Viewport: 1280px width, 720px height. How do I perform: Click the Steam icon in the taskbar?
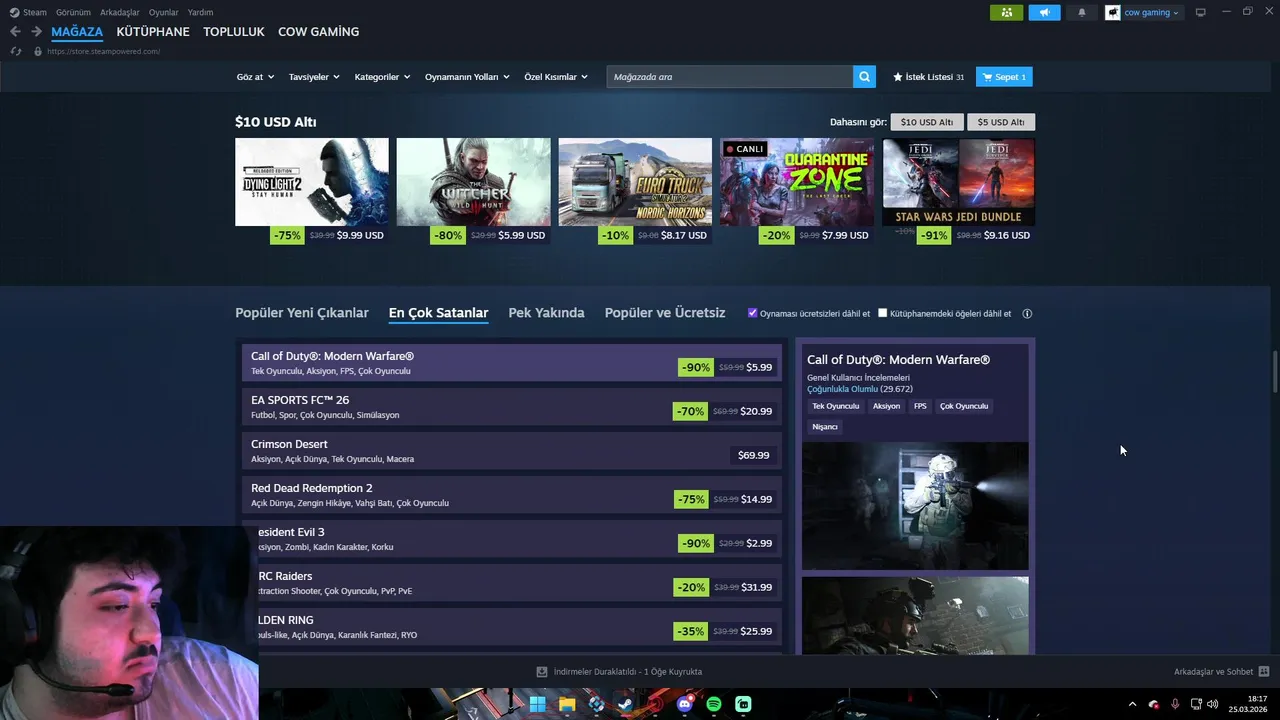tap(625, 704)
